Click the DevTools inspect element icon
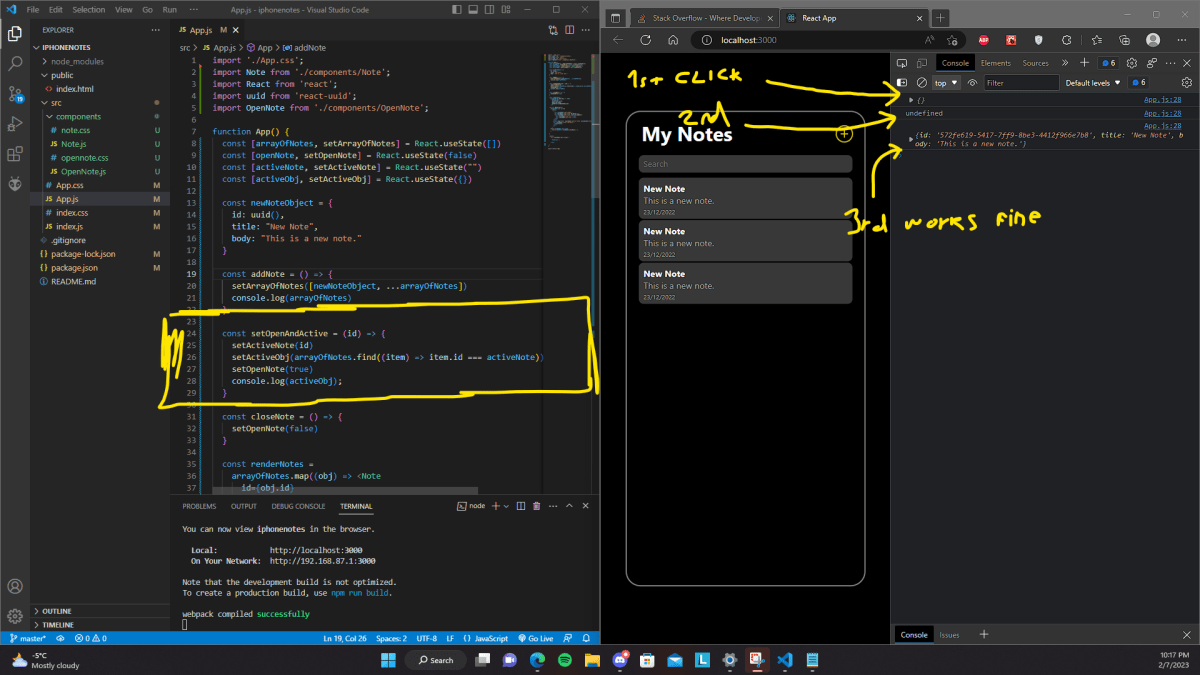 [901, 63]
